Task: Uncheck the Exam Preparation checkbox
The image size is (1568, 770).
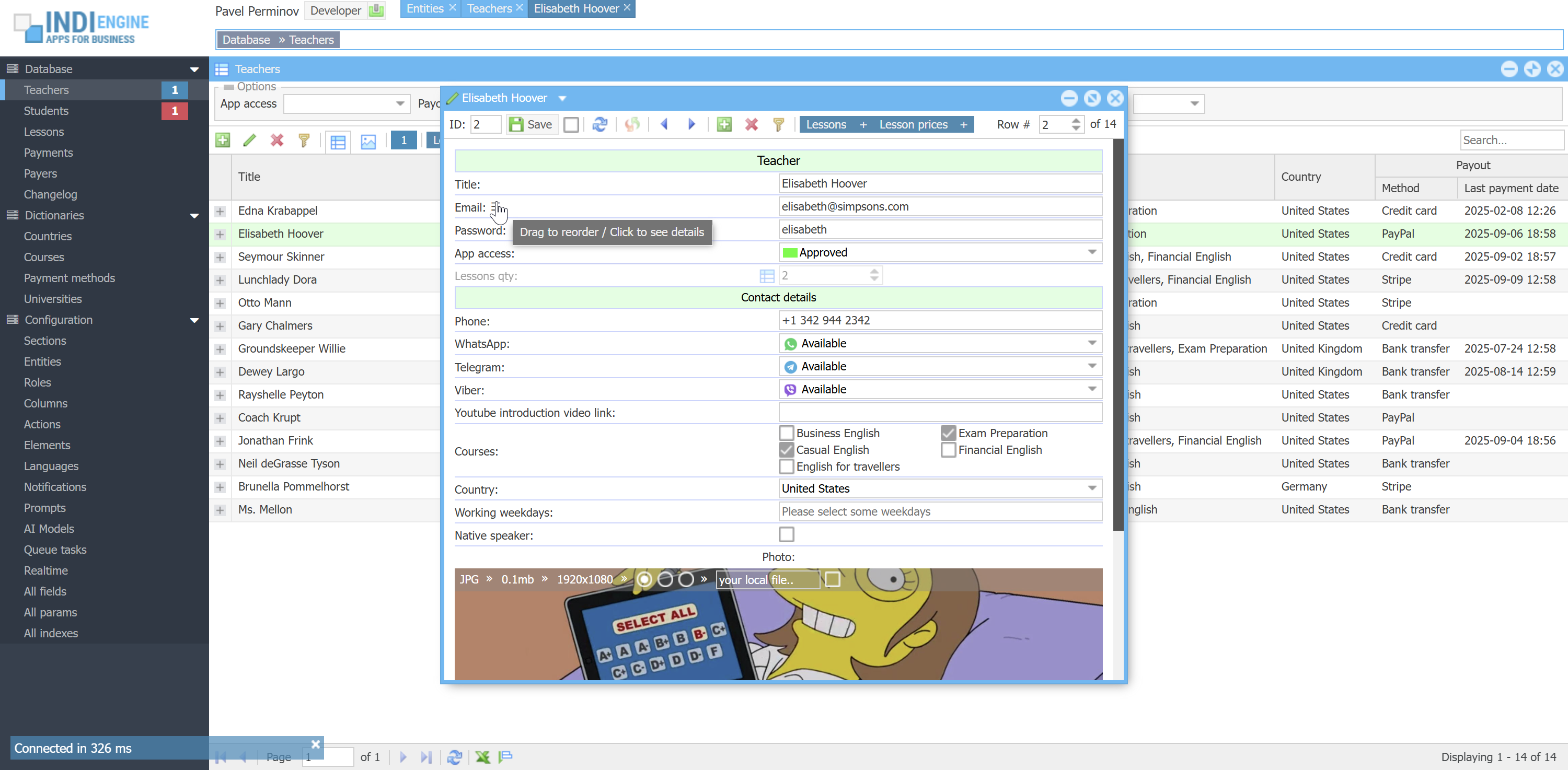Action: (948, 433)
